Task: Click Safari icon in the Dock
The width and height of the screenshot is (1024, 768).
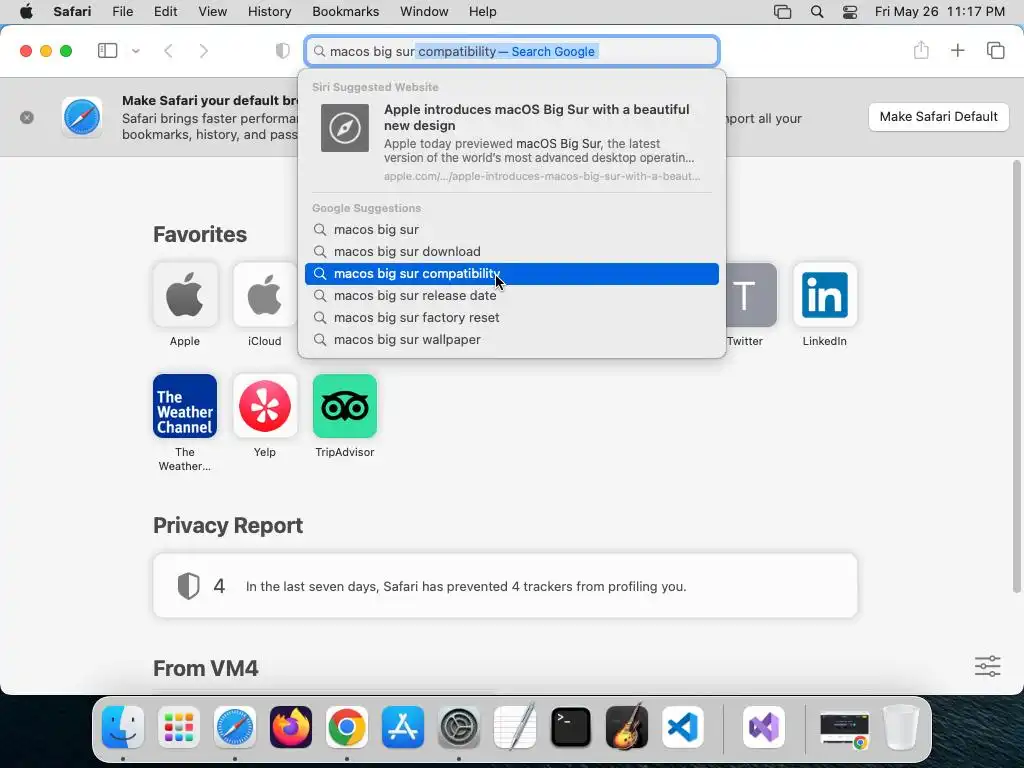Action: click(235, 727)
